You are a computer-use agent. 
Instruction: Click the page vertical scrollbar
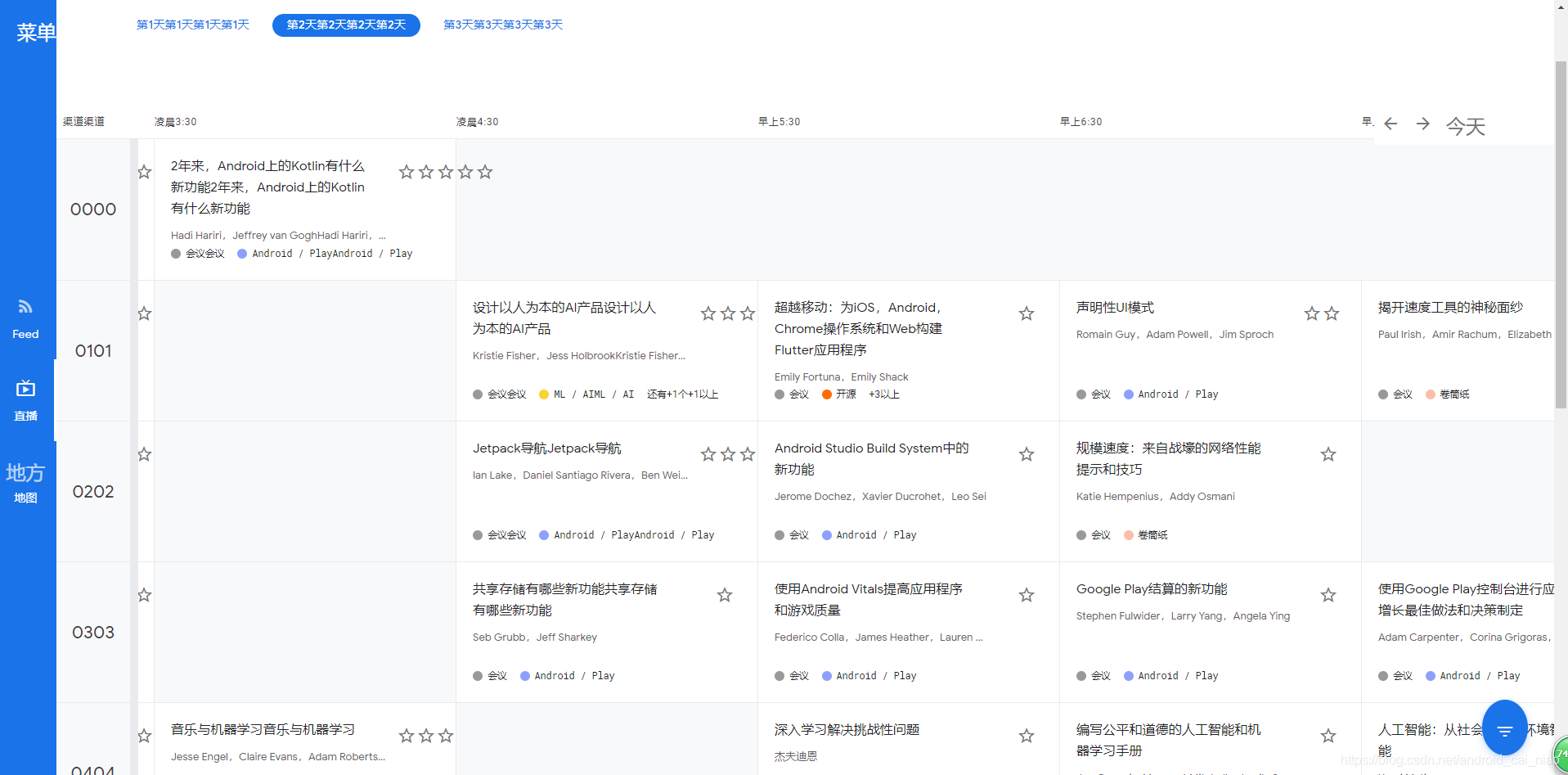(1561, 234)
